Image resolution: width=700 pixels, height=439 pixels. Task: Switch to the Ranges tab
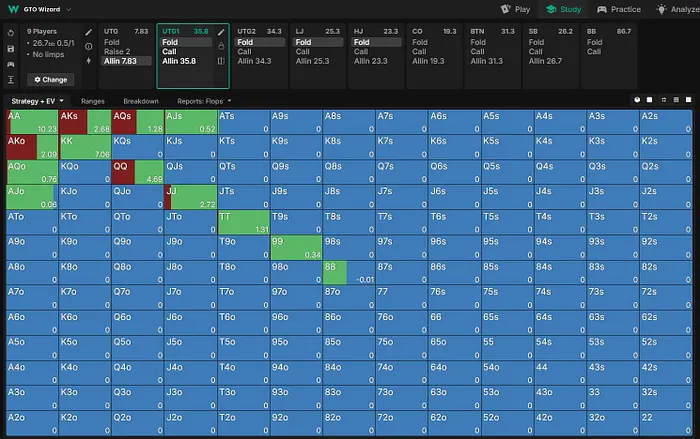tap(93, 101)
